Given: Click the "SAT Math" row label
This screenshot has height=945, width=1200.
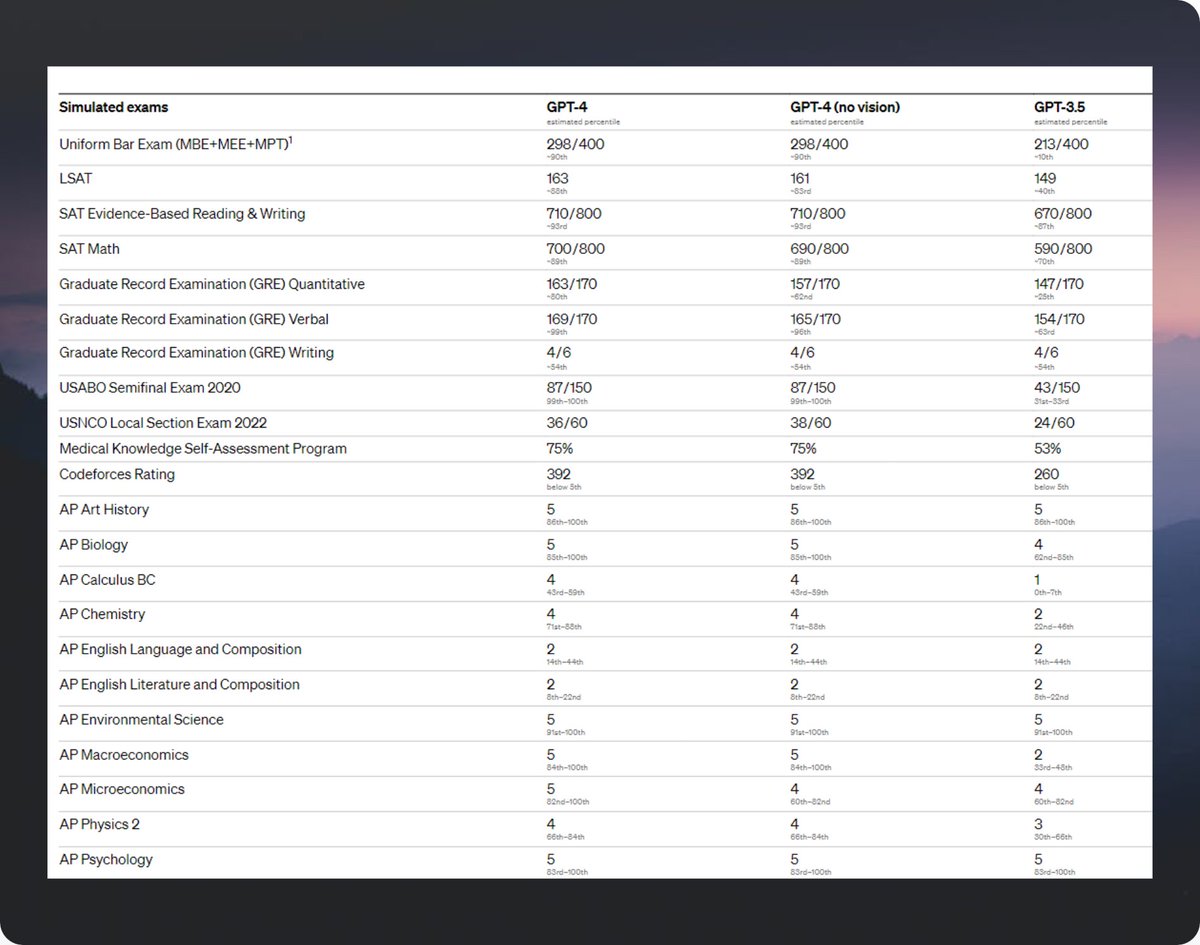Looking at the screenshot, I should 89,248.
